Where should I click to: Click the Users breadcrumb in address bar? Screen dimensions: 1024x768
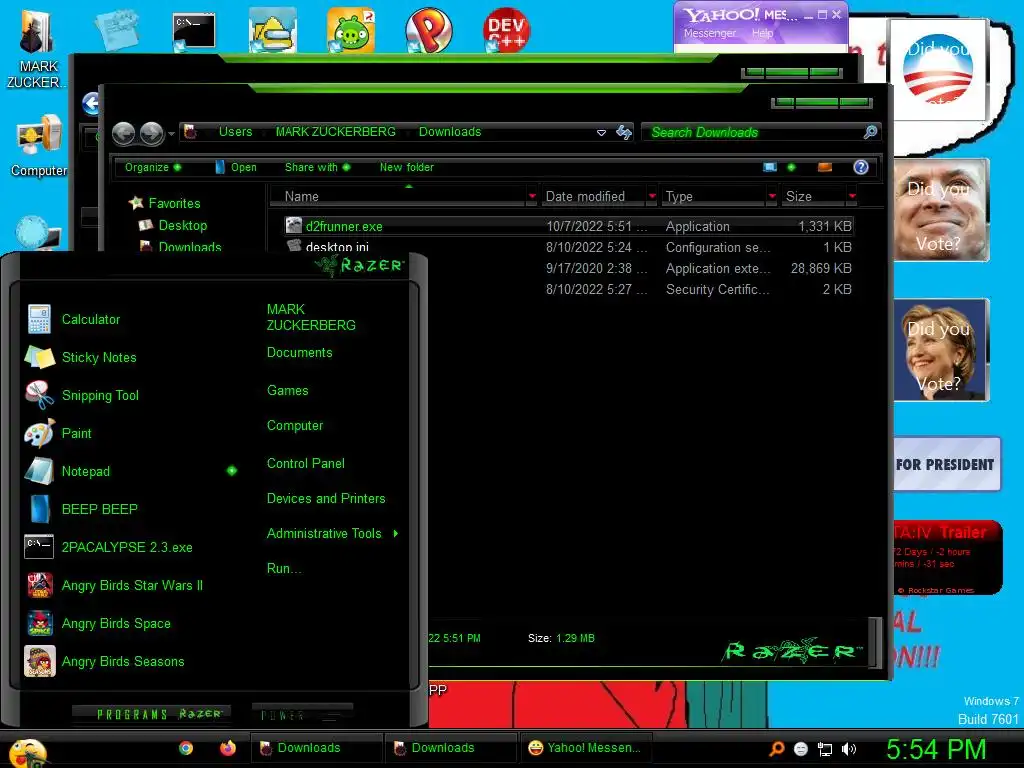tap(235, 132)
